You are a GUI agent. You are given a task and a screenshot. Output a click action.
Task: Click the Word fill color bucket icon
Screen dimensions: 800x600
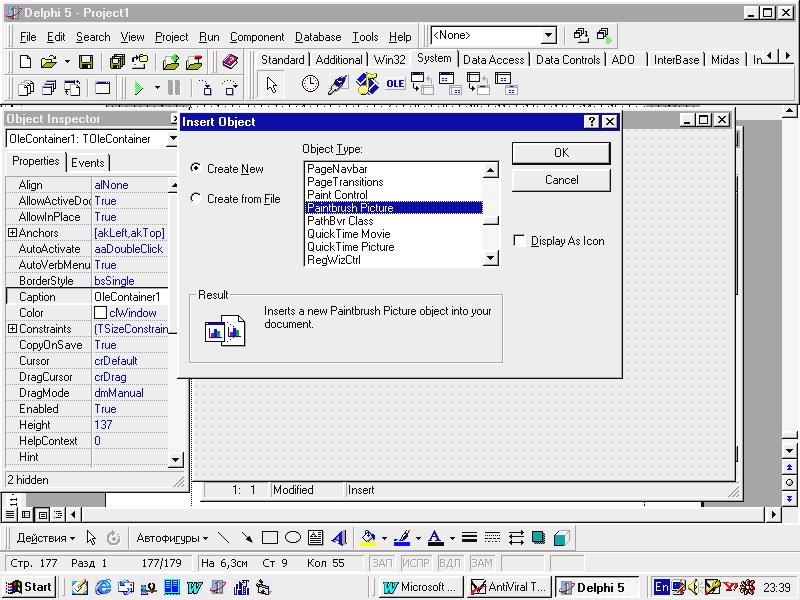(368, 538)
